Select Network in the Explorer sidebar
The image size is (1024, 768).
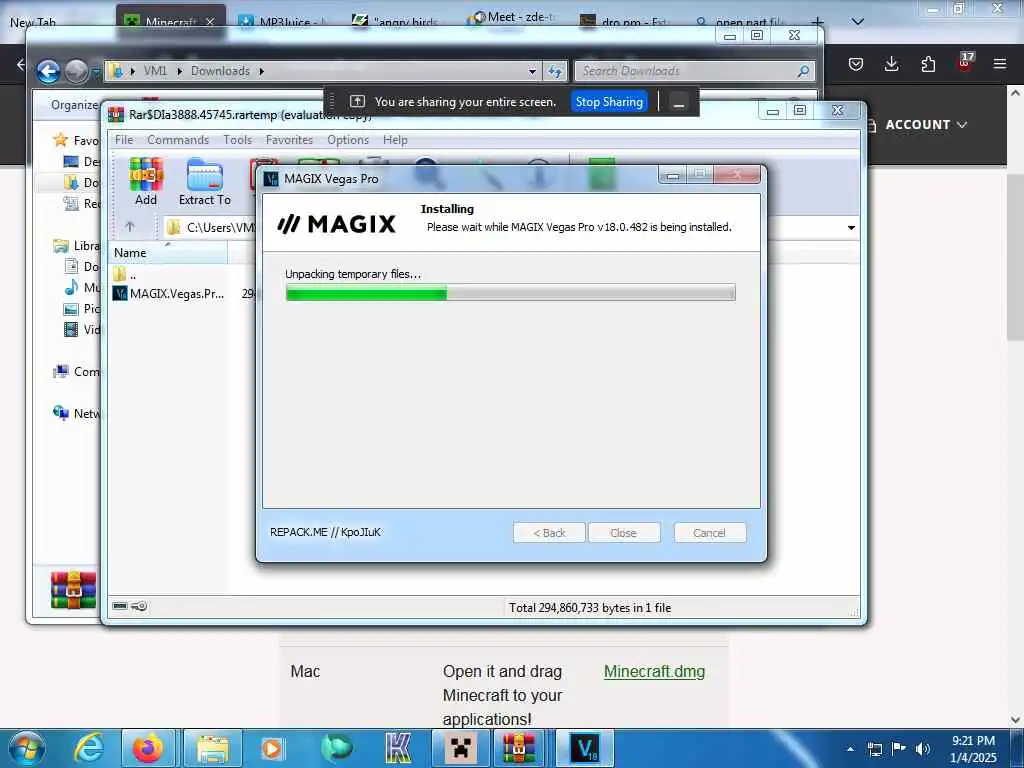[x=77, y=413]
